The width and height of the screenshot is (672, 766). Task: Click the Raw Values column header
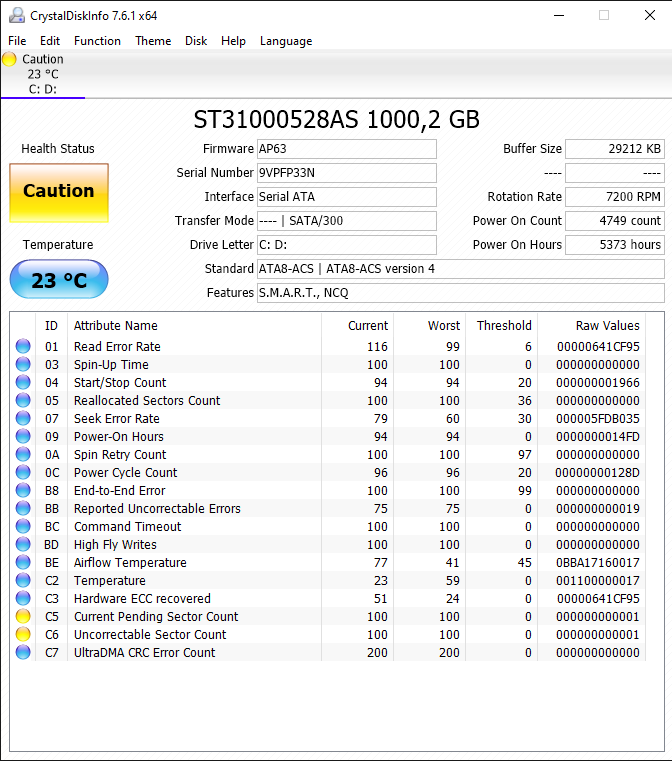coord(608,326)
